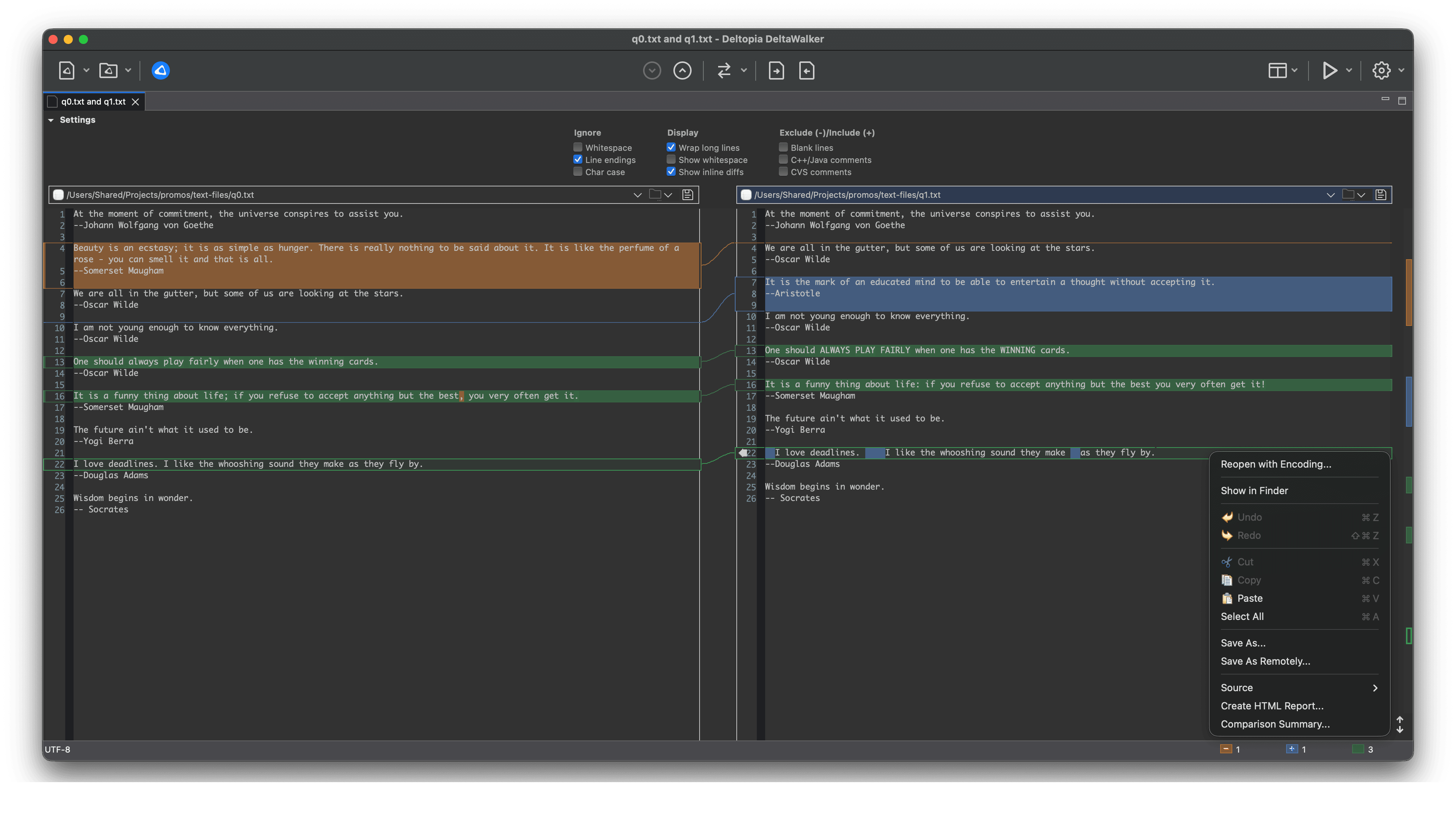Switch to q0.txt and q1.txt tab
Image resolution: width=1456 pixels, height=817 pixels.
[x=93, y=102]
